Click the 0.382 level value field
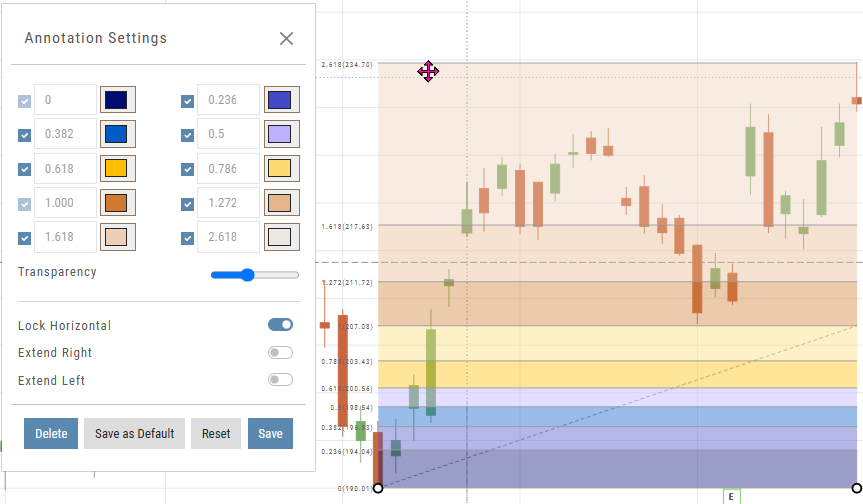 (65, 134)
